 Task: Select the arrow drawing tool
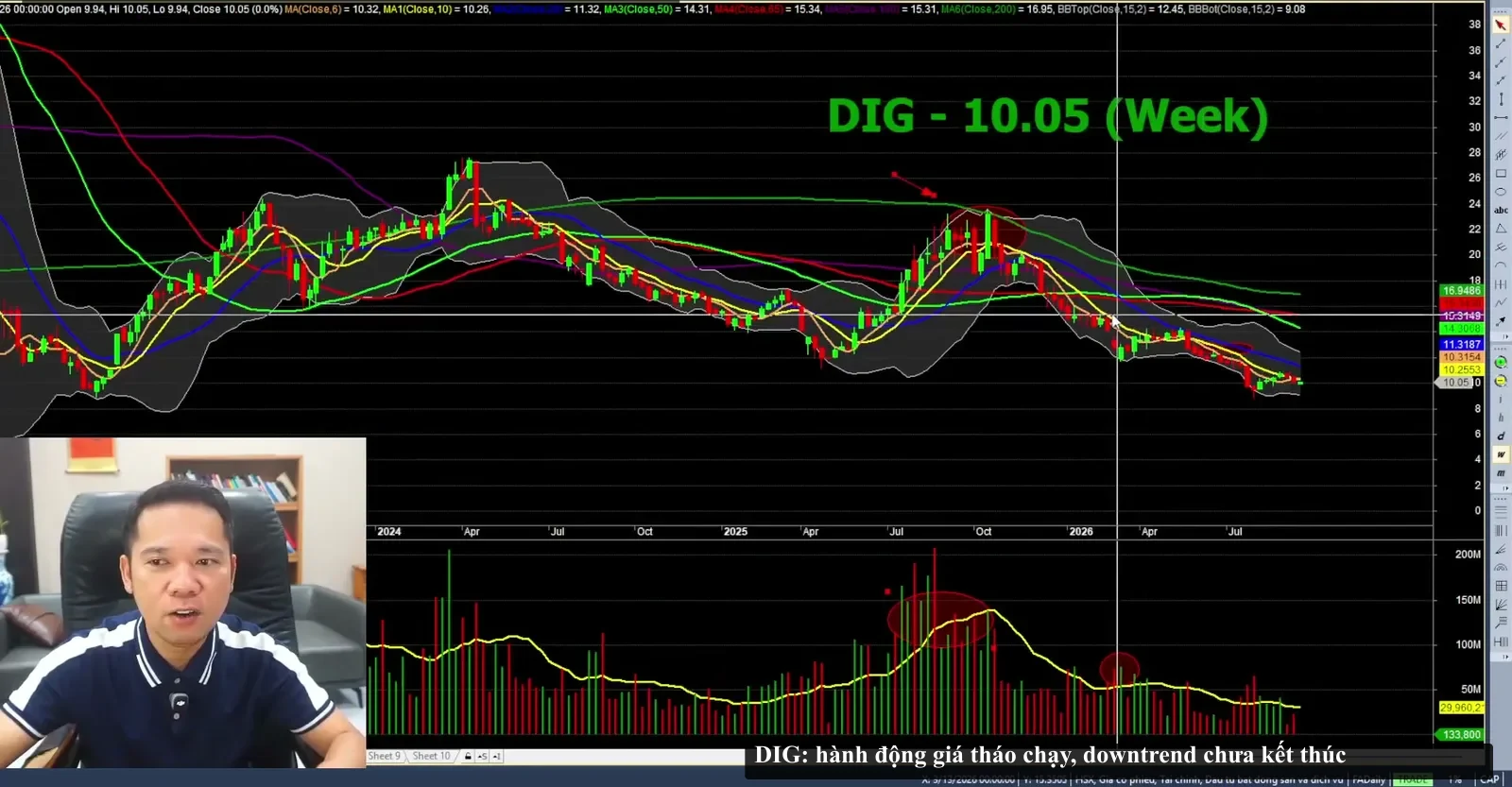(x=1501, y=321)
